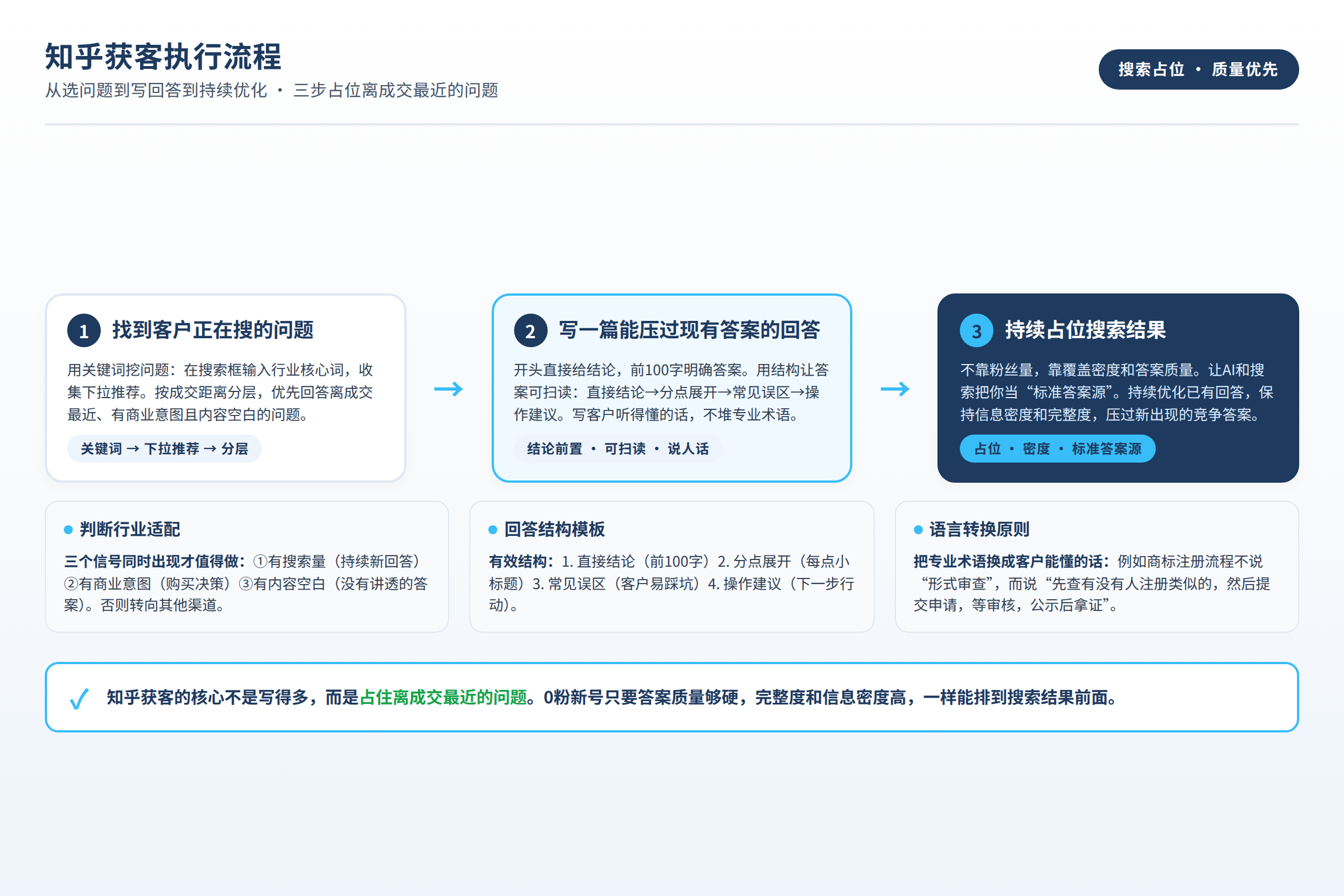Click the 搜索占位 · 质量优先 badge

(x=1198, y=69)
